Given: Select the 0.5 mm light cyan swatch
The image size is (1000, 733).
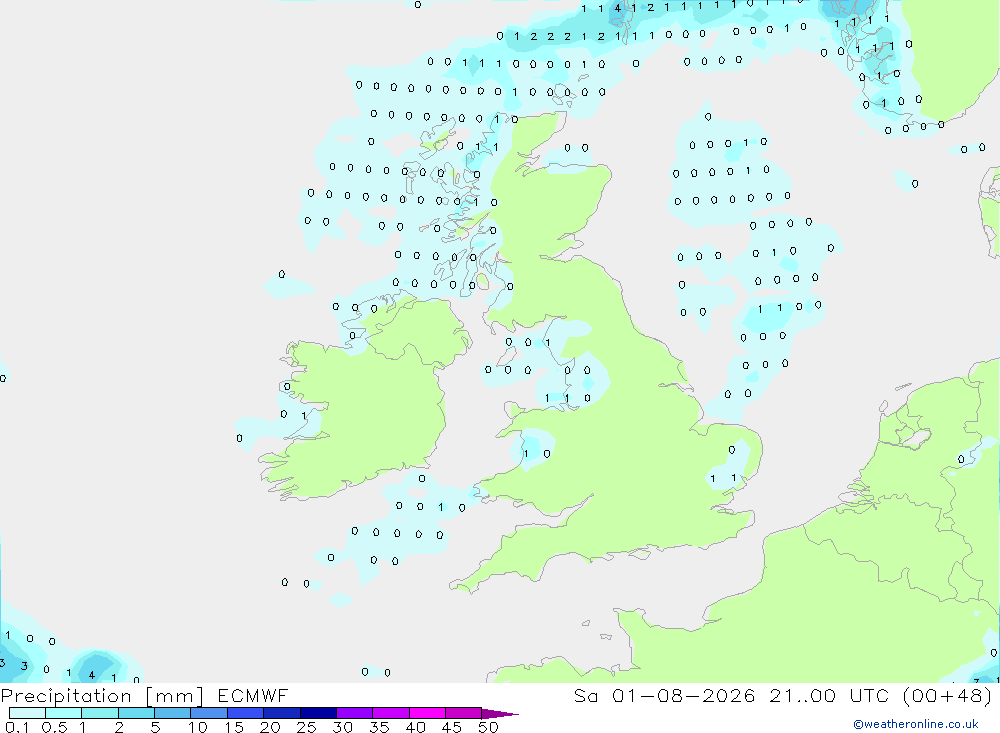Looking at the screenshot, I should pyautogui.click(x=64, y=713).
